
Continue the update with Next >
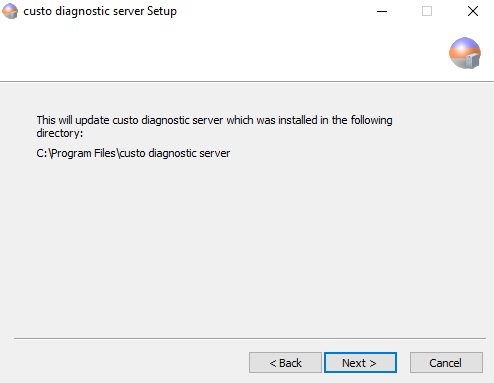(360, 363)
